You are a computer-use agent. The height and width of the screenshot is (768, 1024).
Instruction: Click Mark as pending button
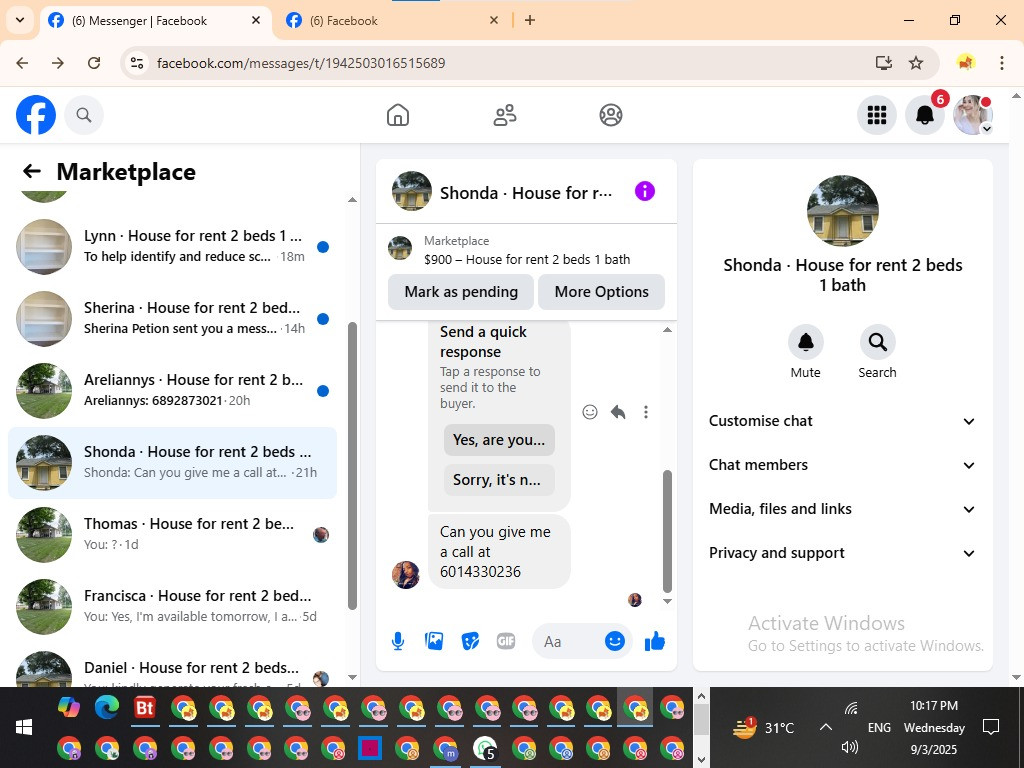pyautogui.click(x=461, y=292)
